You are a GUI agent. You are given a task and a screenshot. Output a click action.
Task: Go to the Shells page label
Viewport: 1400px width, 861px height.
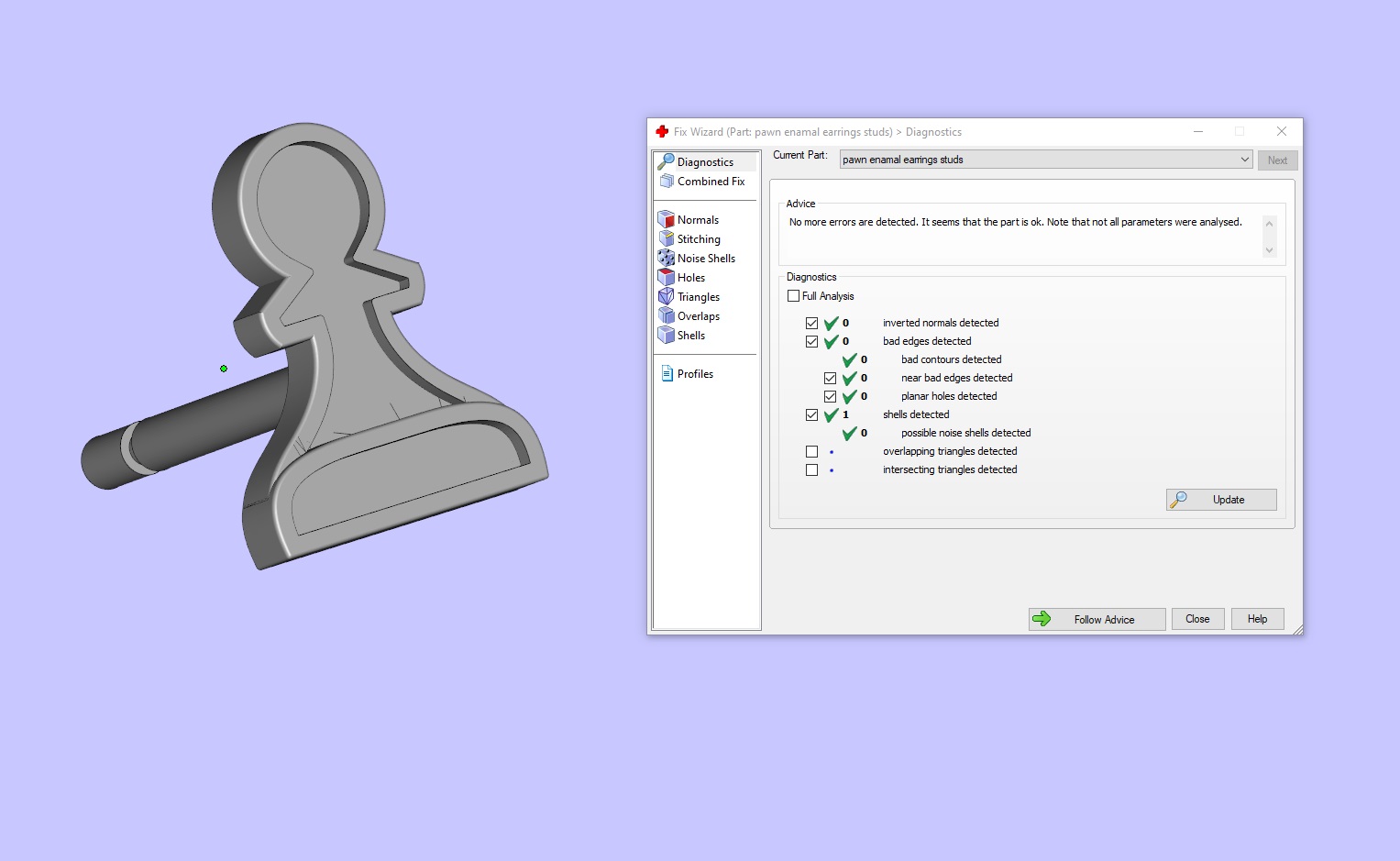691,336
